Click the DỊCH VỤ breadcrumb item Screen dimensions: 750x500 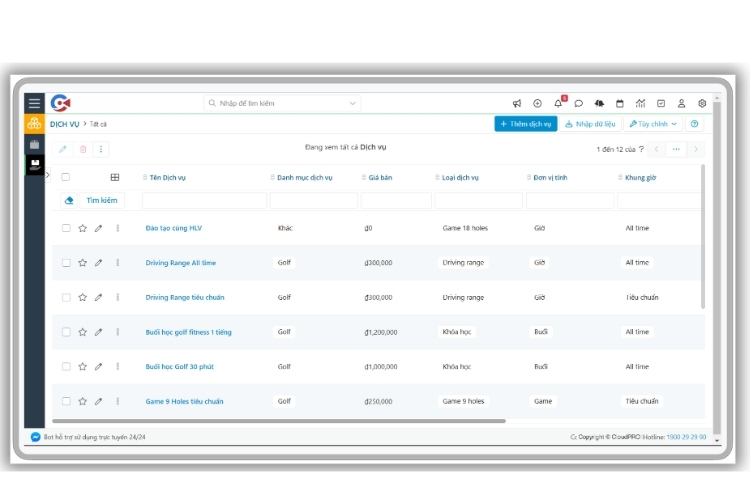[x=64, y=124]
